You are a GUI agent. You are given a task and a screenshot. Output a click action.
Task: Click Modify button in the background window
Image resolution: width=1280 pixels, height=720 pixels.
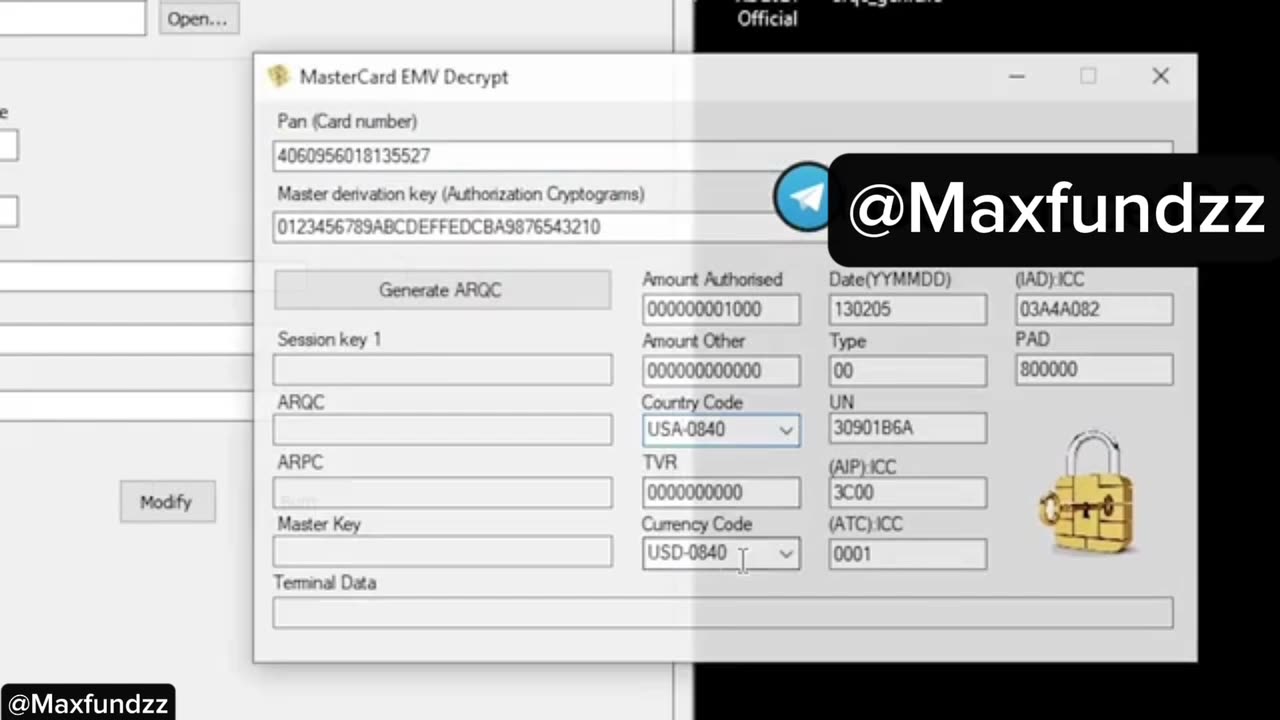[167, 502]
